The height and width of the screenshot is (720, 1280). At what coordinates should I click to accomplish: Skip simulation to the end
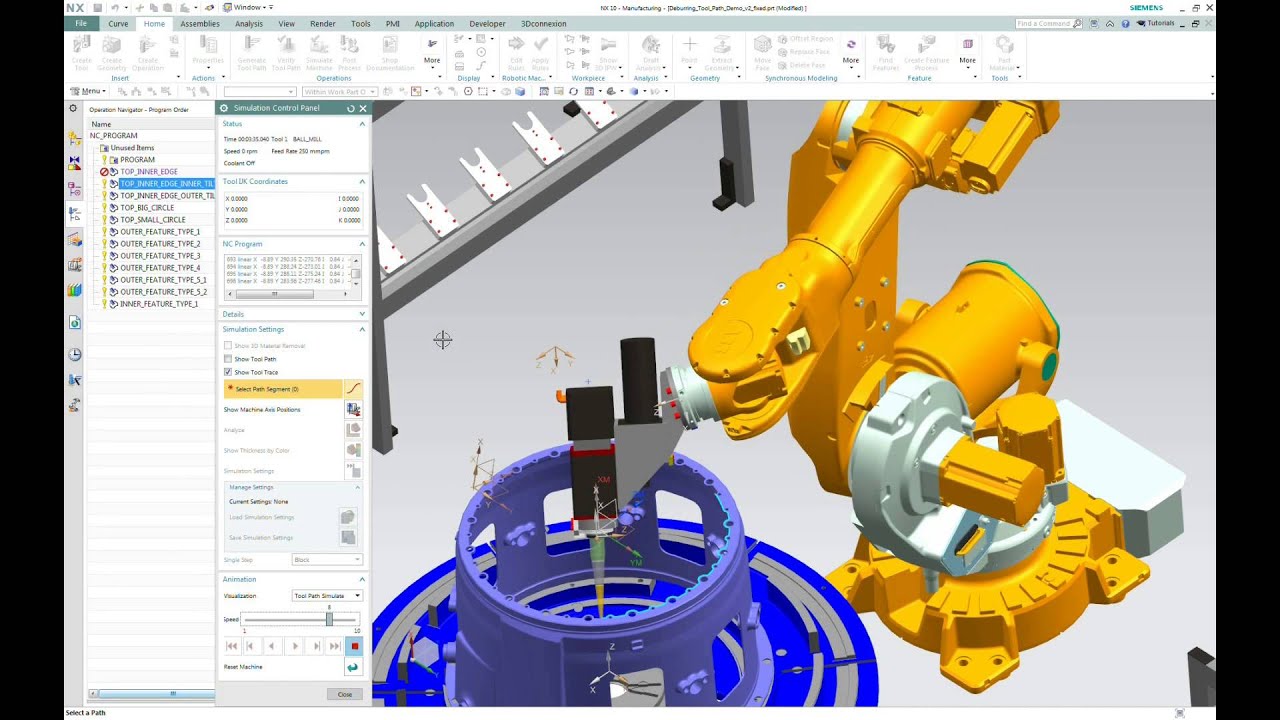(336, 647)
